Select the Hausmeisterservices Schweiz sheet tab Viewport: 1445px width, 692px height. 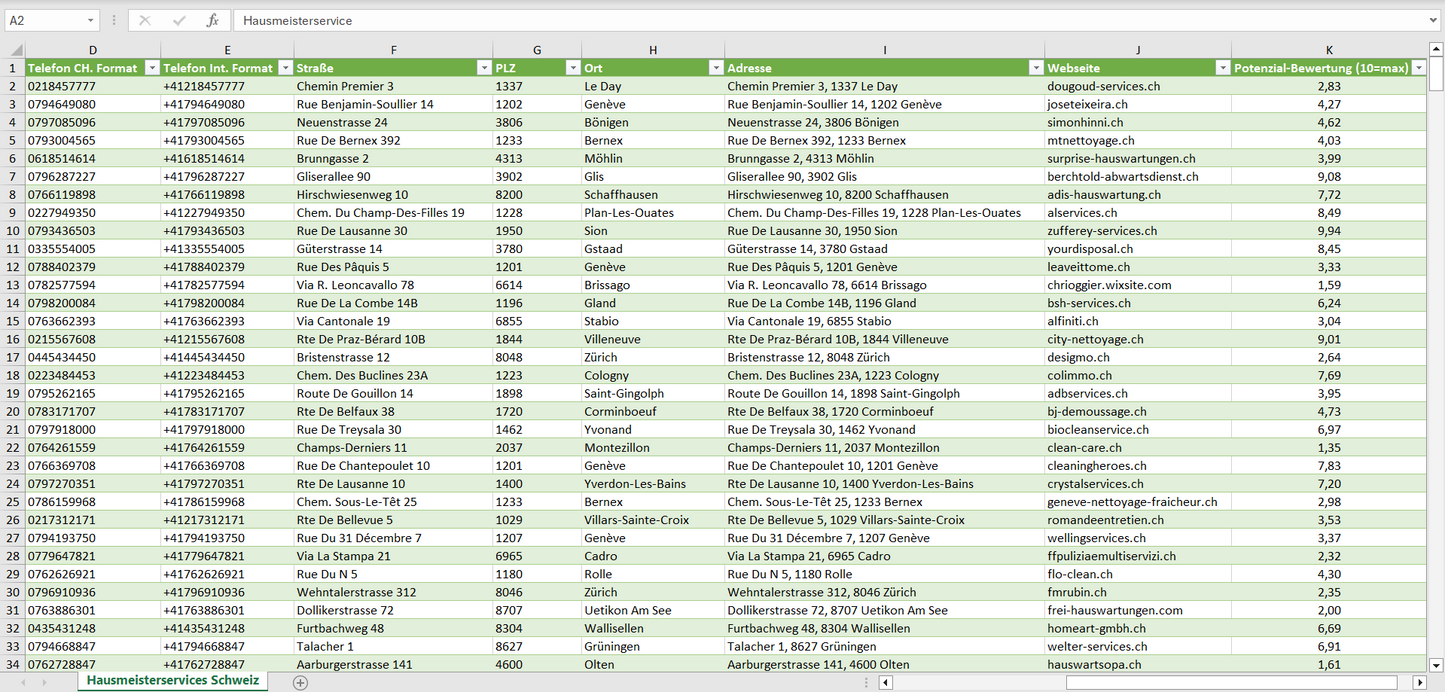pyautogui.click(x=172, y=680)
